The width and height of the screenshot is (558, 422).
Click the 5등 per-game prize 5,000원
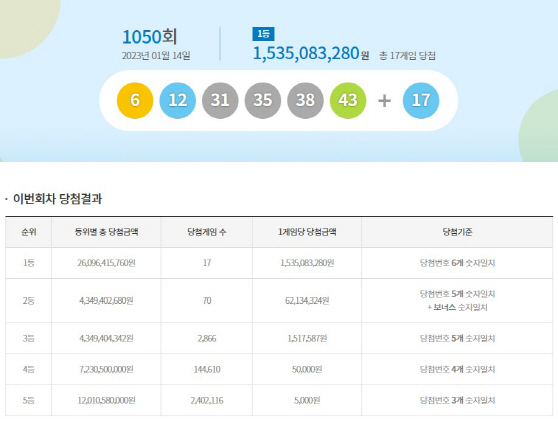pyautogui.click(x=307, y=400)
